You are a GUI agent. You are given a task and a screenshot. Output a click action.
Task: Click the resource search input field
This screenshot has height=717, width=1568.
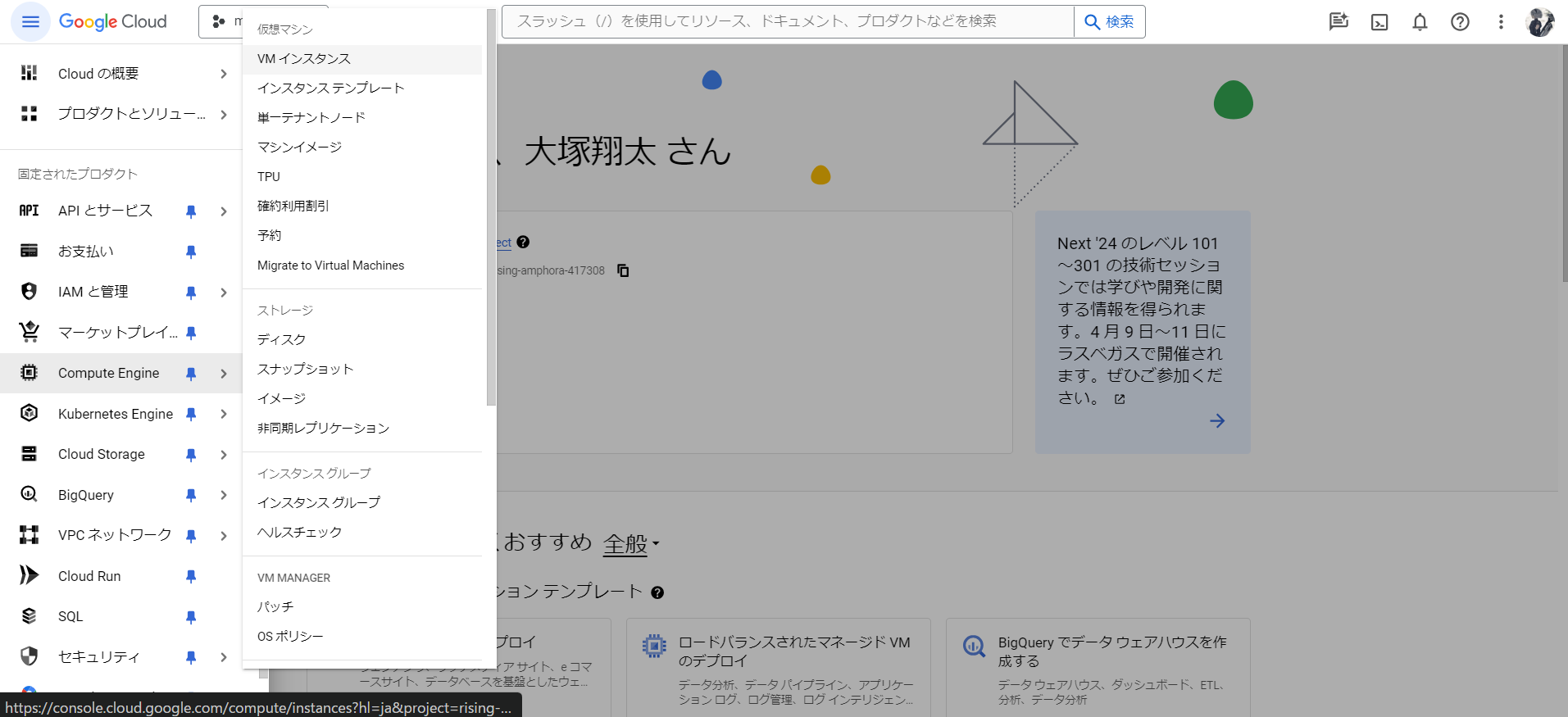788,22
